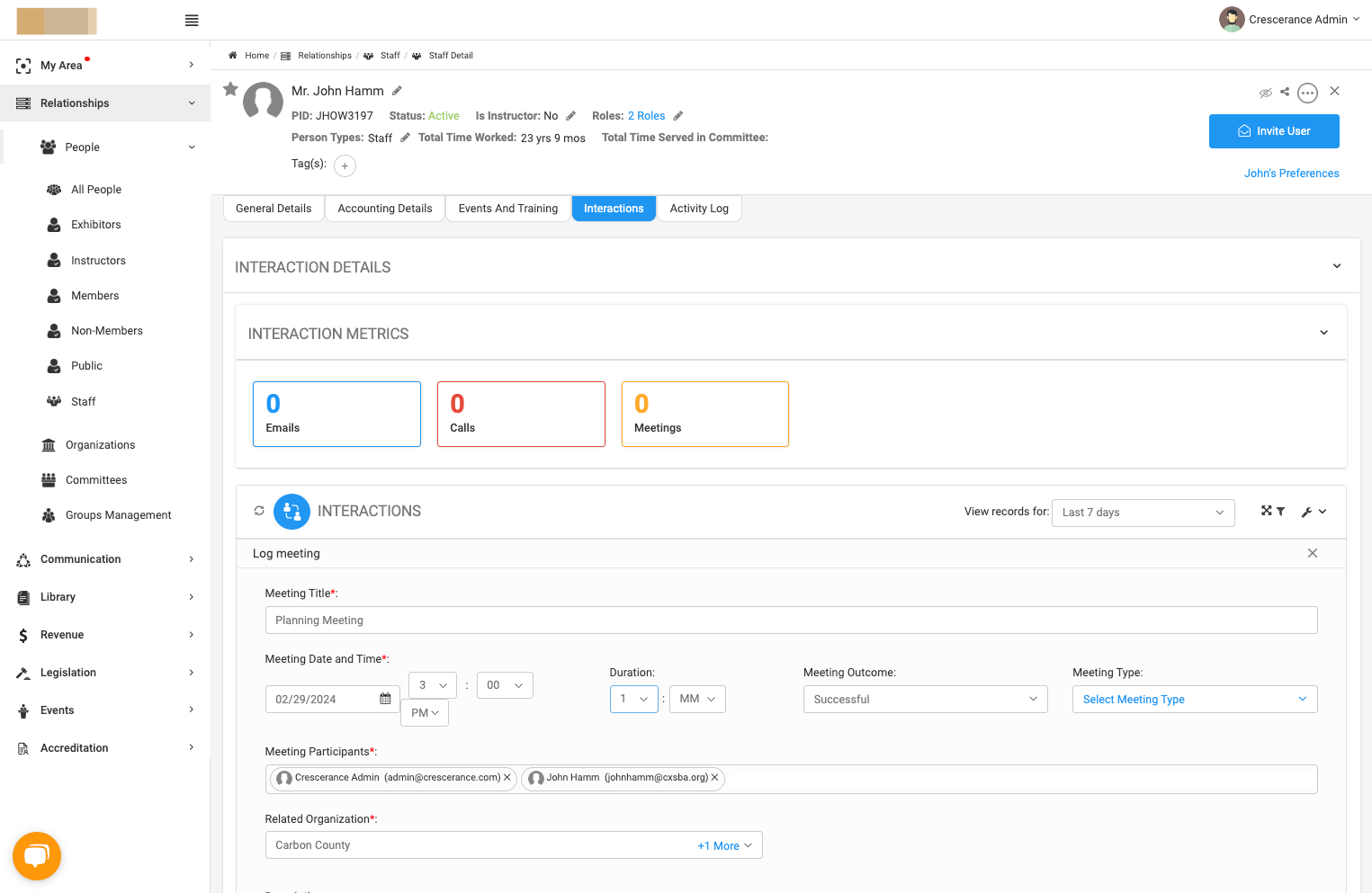Viewport: 1372px width, 893px height.
Task: Open Organizations in sidebar
Action: point(100,445)
